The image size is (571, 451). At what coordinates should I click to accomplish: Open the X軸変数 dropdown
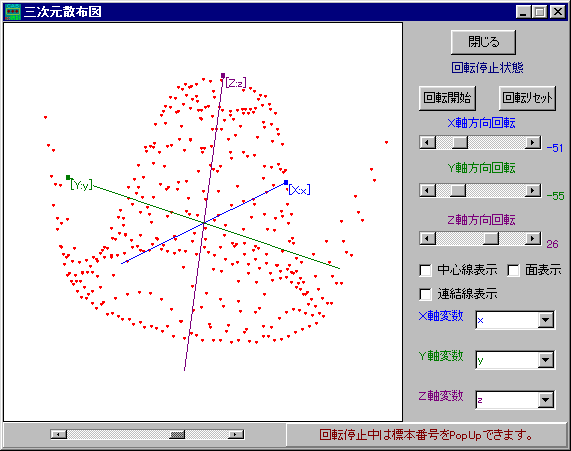coord(545,320)
